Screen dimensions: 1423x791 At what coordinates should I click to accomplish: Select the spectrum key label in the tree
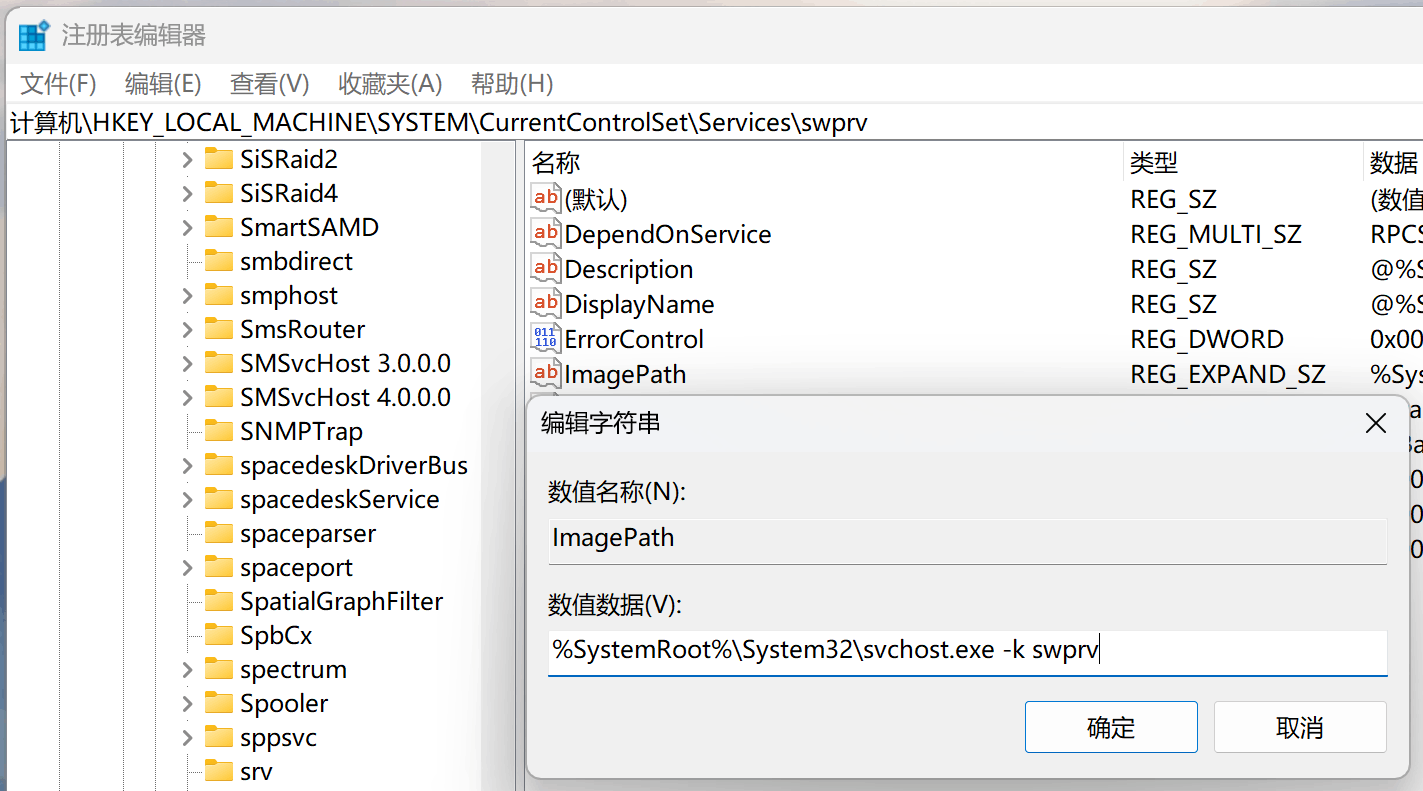coord(293,669)
